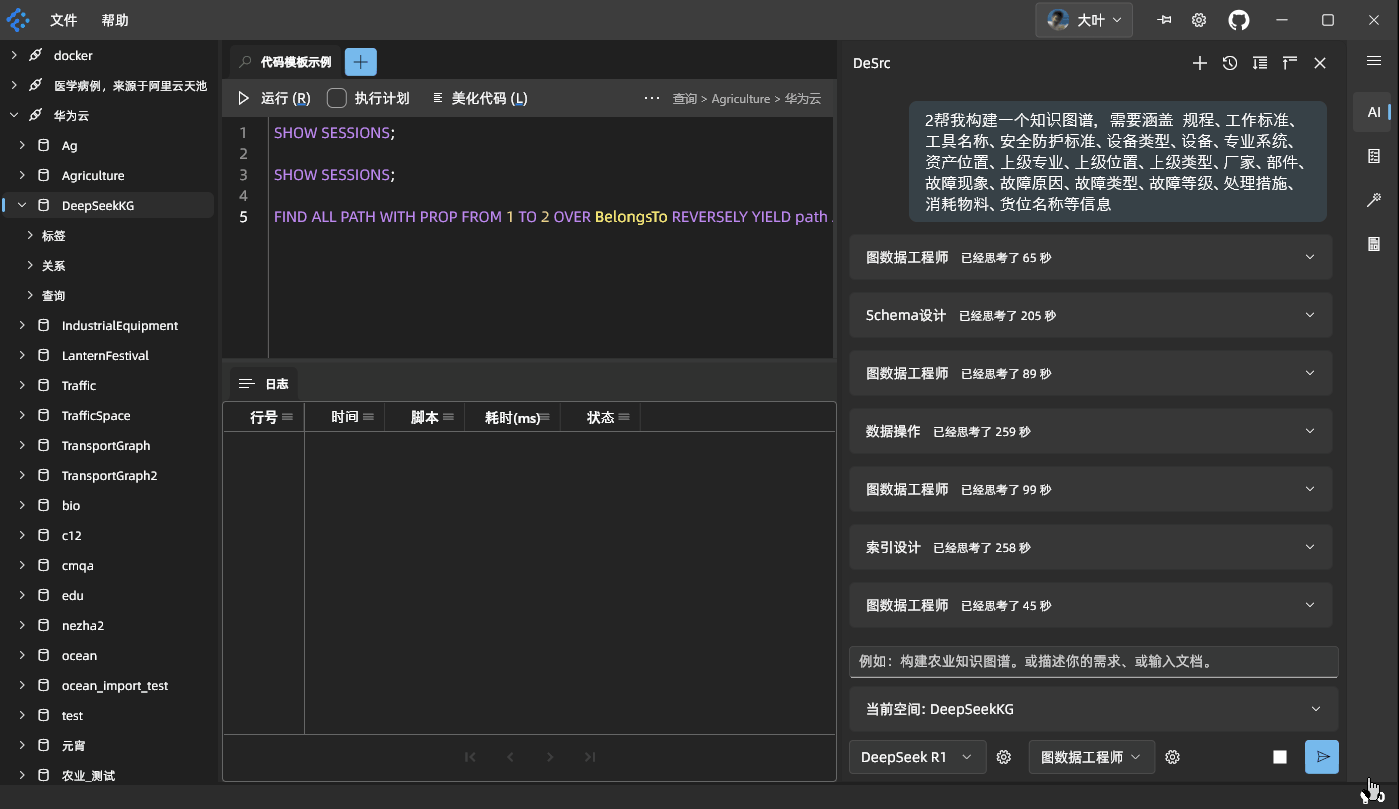Click the app logo icon
This screenshot has width=1399, height=809.
tap(19, 20)
